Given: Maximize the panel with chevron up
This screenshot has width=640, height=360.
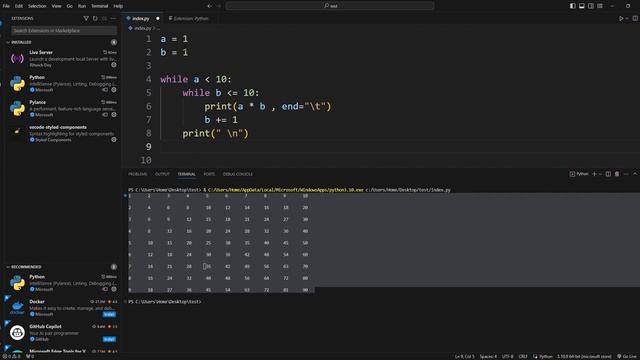Looking at the screenshot, I should click(635, 174).
